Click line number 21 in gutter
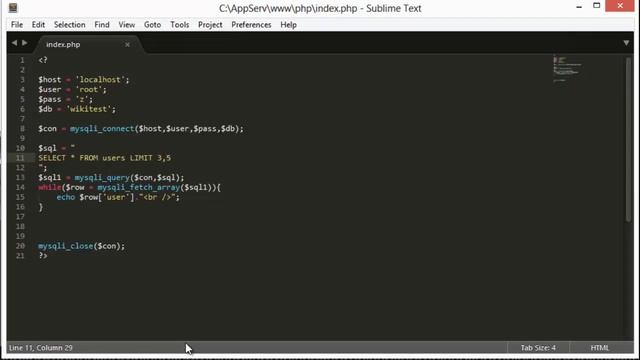This screenshot has width=640, height=360. (x=20, y=256)
